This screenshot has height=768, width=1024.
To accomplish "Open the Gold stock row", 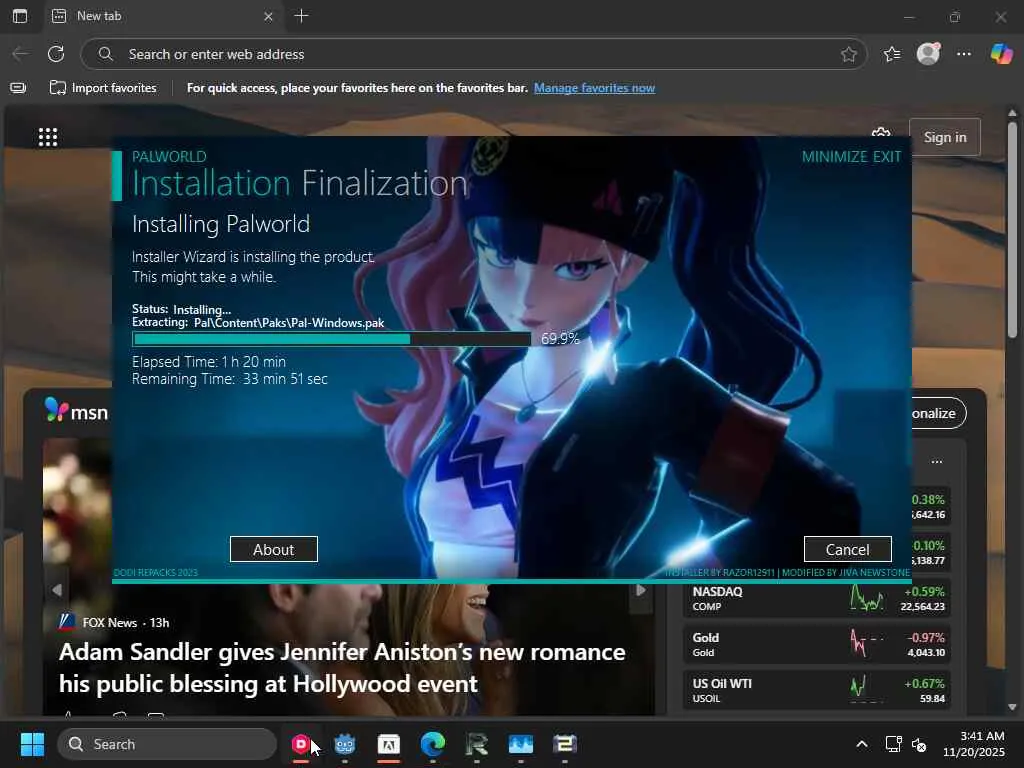I will [817, 644].
